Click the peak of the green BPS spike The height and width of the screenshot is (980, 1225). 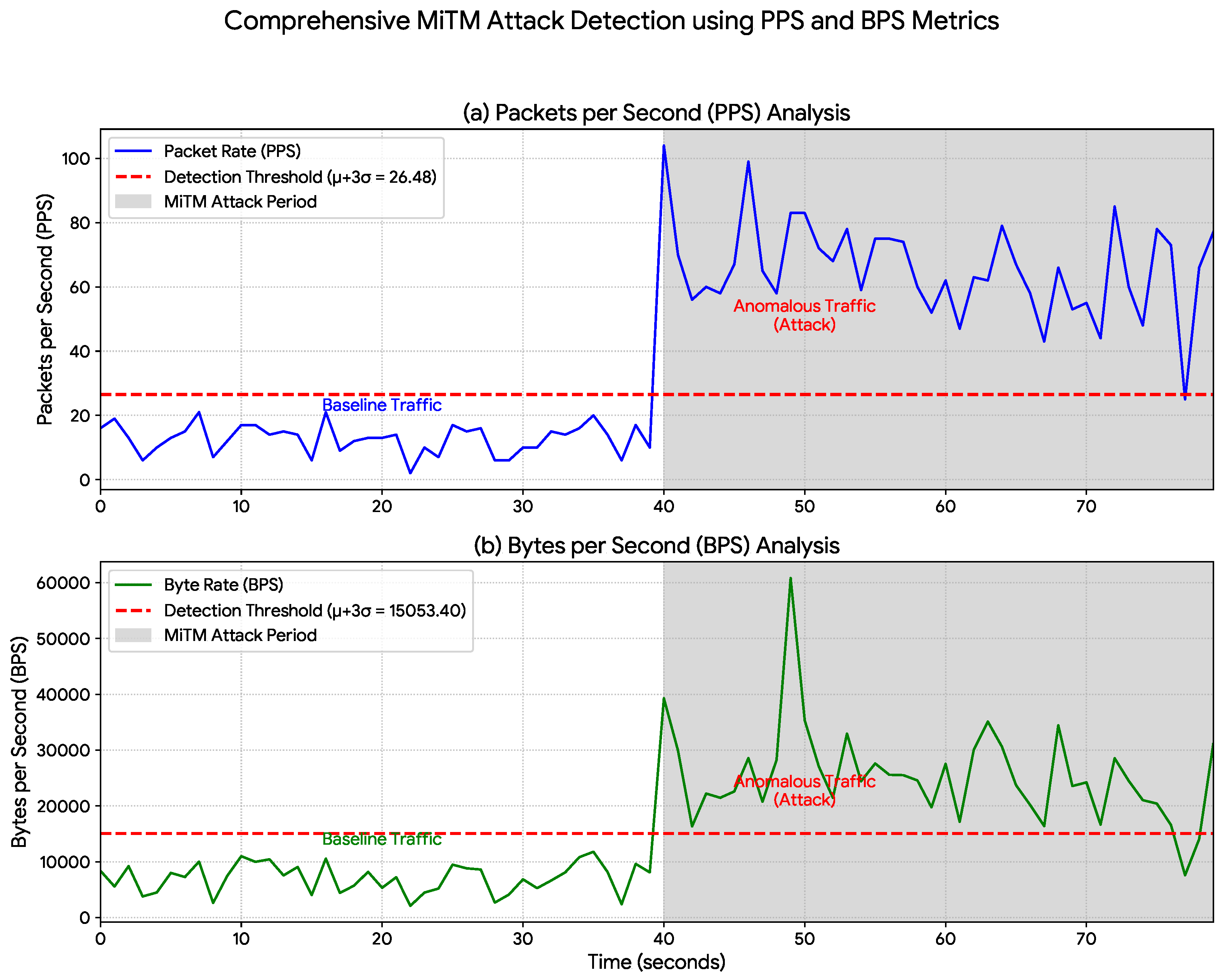(790, 579)
